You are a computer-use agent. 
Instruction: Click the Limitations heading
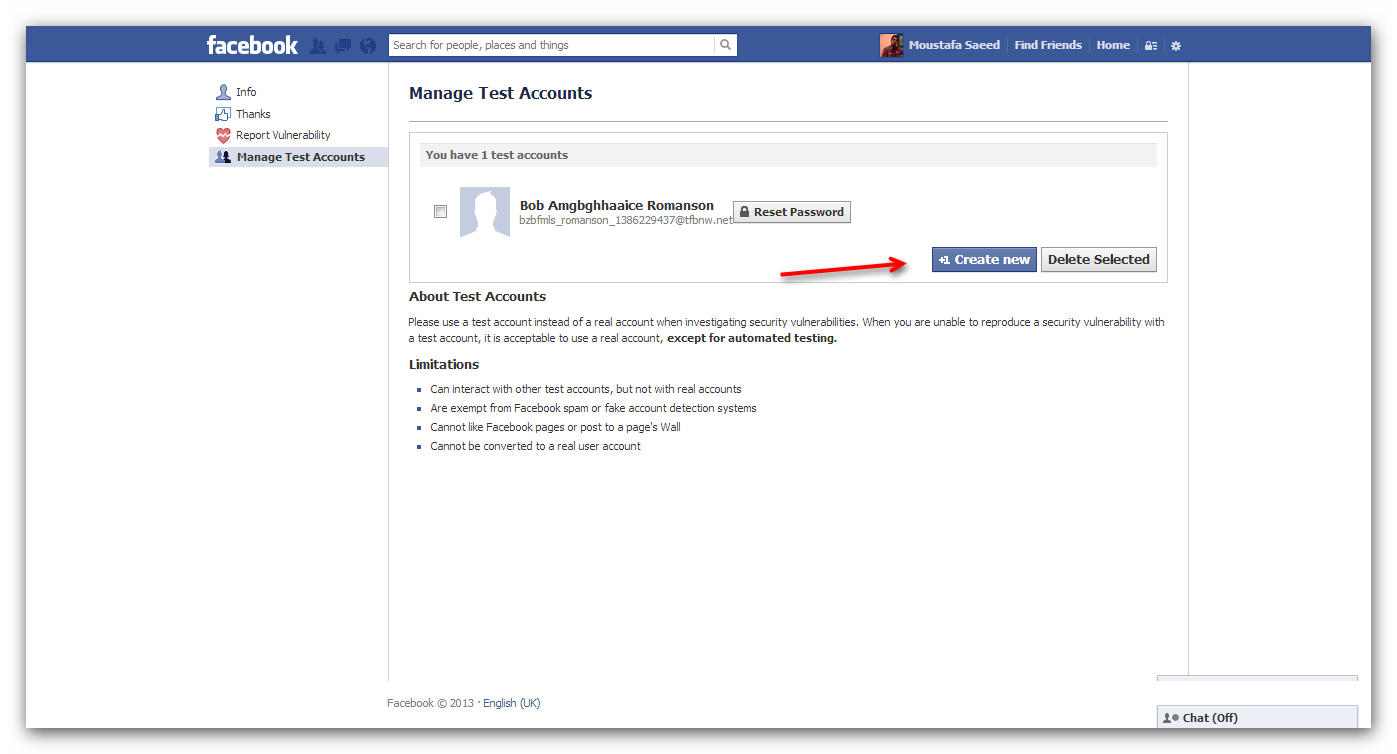(x=444, y=364)
